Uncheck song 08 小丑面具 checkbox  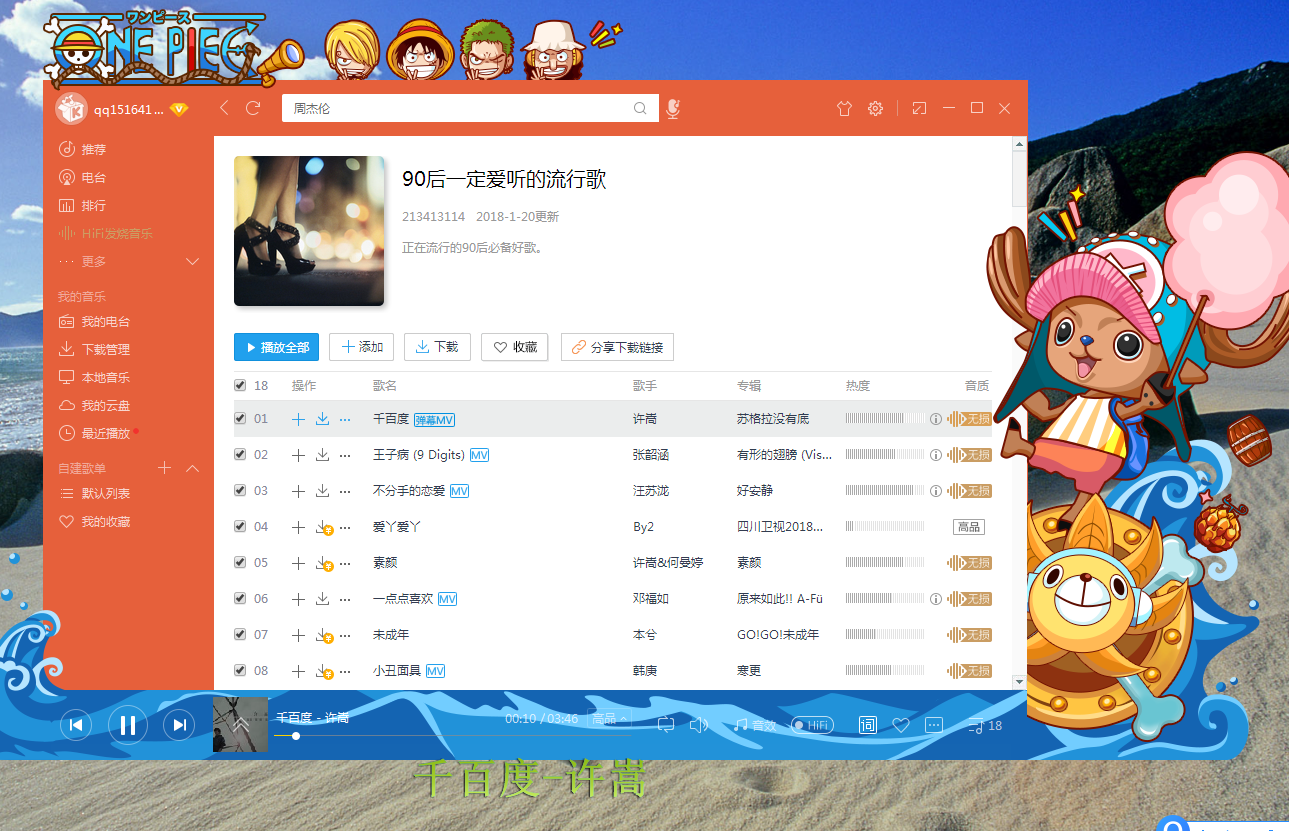coord(240,671)
